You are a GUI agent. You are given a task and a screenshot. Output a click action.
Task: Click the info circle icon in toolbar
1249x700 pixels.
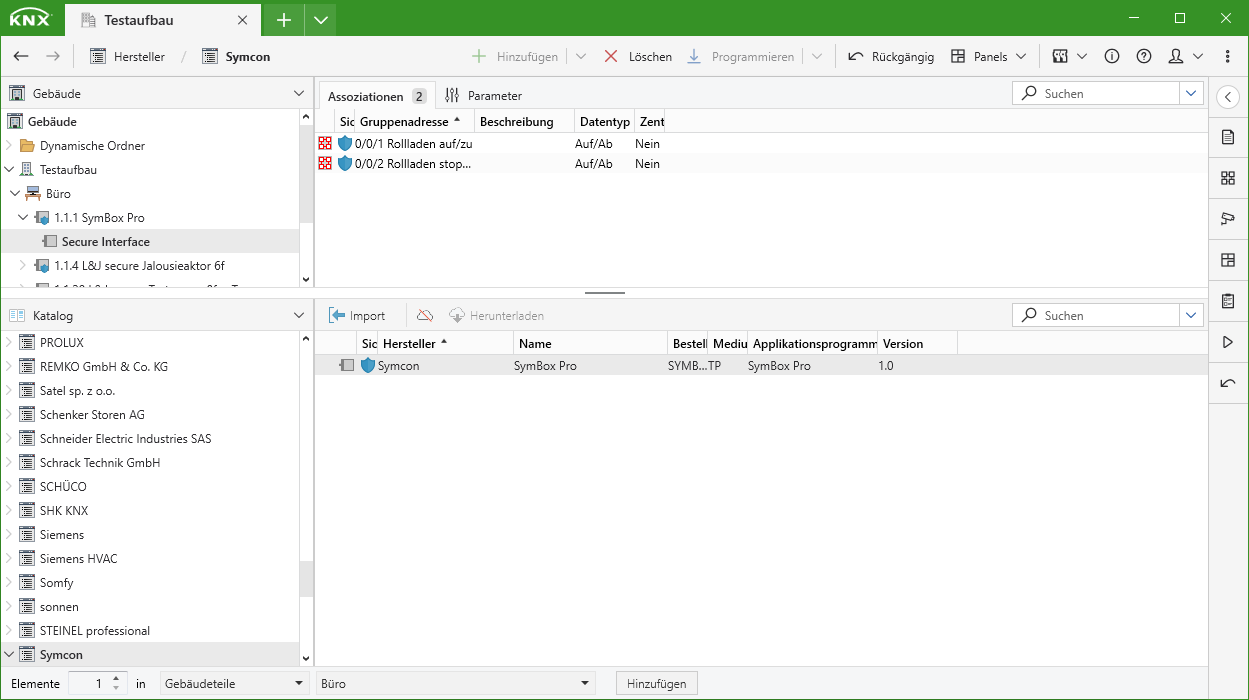[1111, 56]
